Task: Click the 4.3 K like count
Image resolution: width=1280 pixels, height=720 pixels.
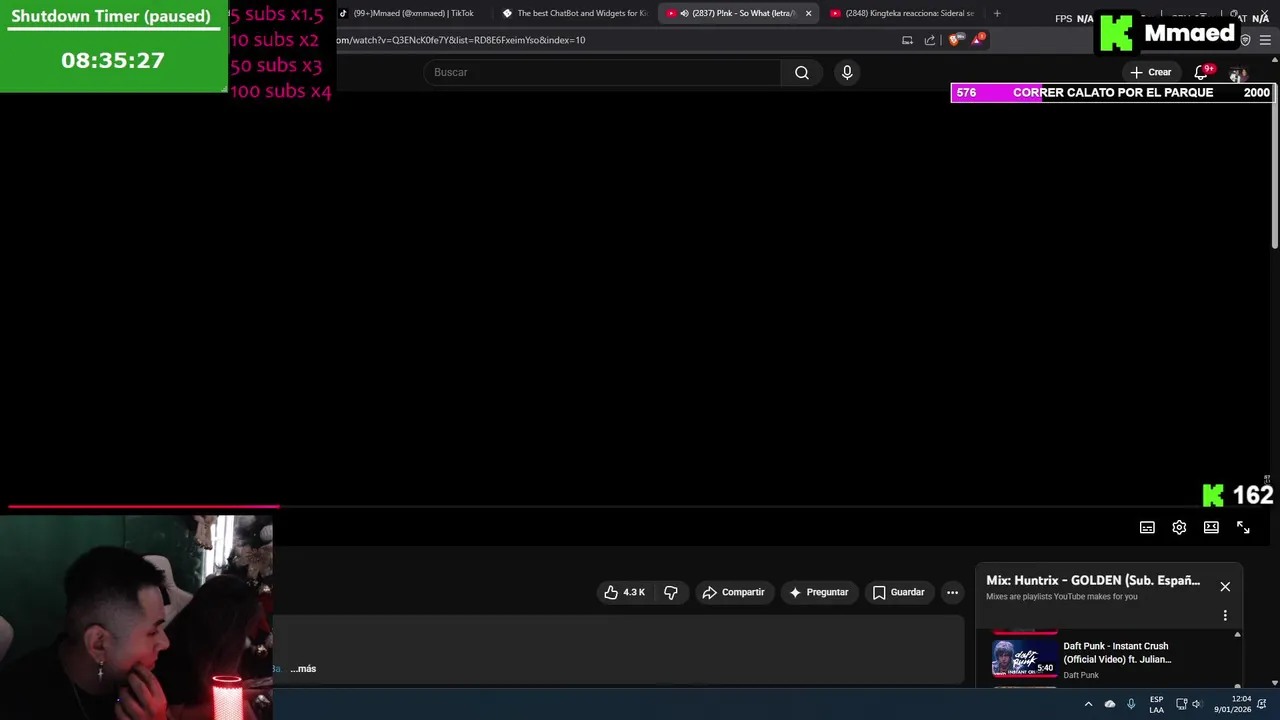Action: tap(634, 592)
